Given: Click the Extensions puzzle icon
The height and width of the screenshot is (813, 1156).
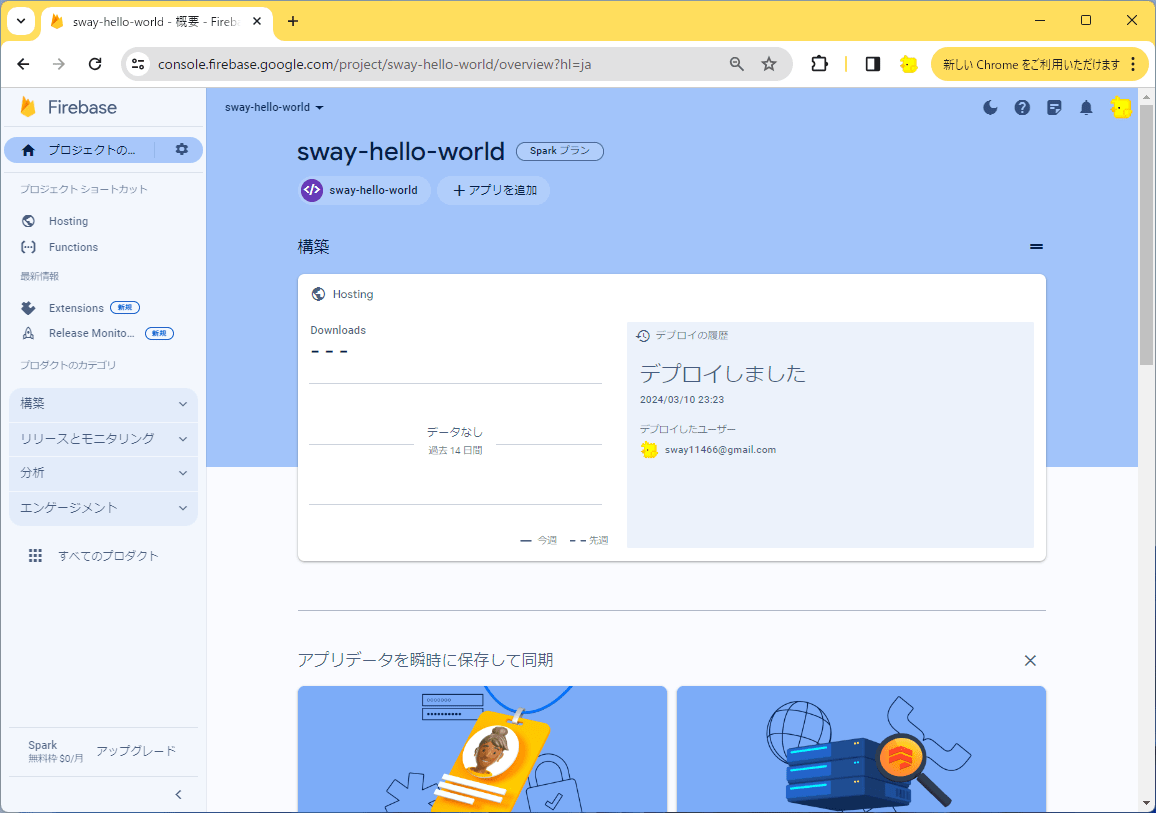Looking at the screenshot, I should coord(28,308).
